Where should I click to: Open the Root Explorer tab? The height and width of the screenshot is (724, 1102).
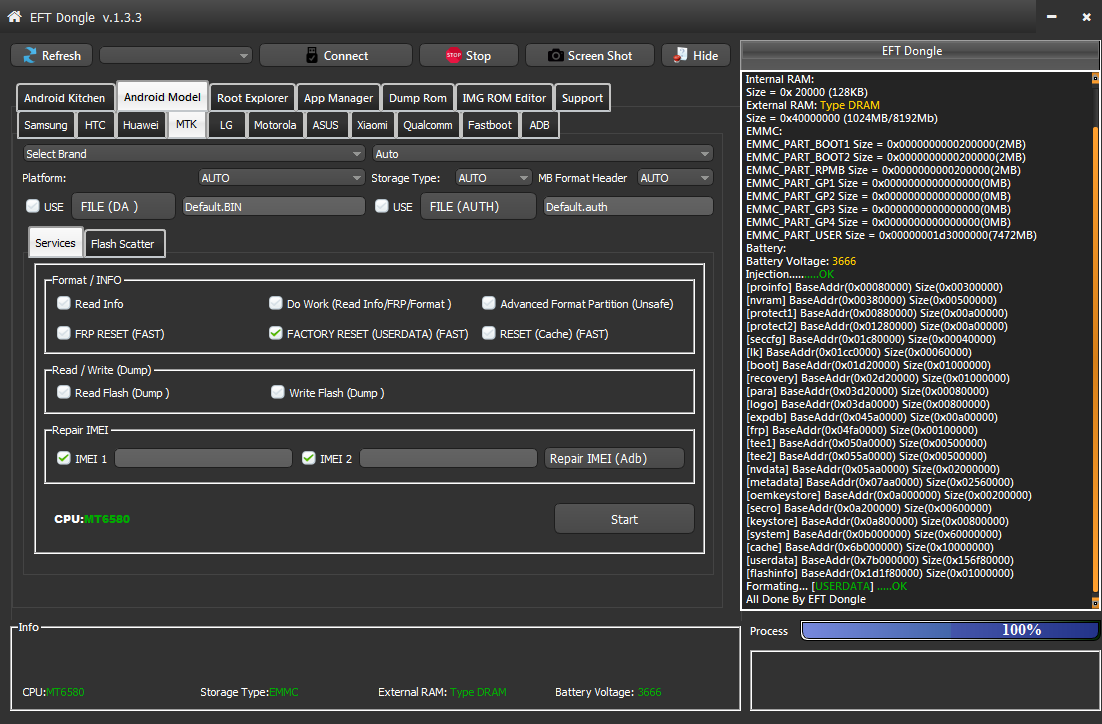pyautogui.click(x=252, y=98)
